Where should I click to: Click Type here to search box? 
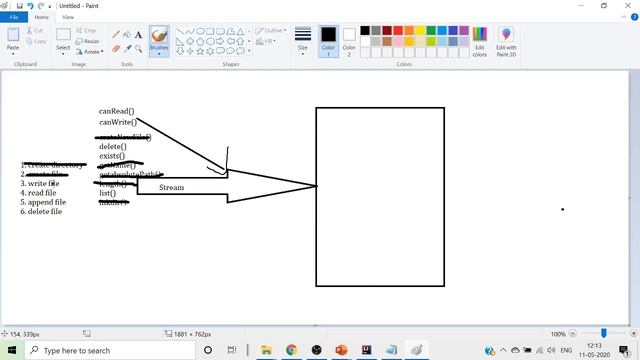point(109,350)
